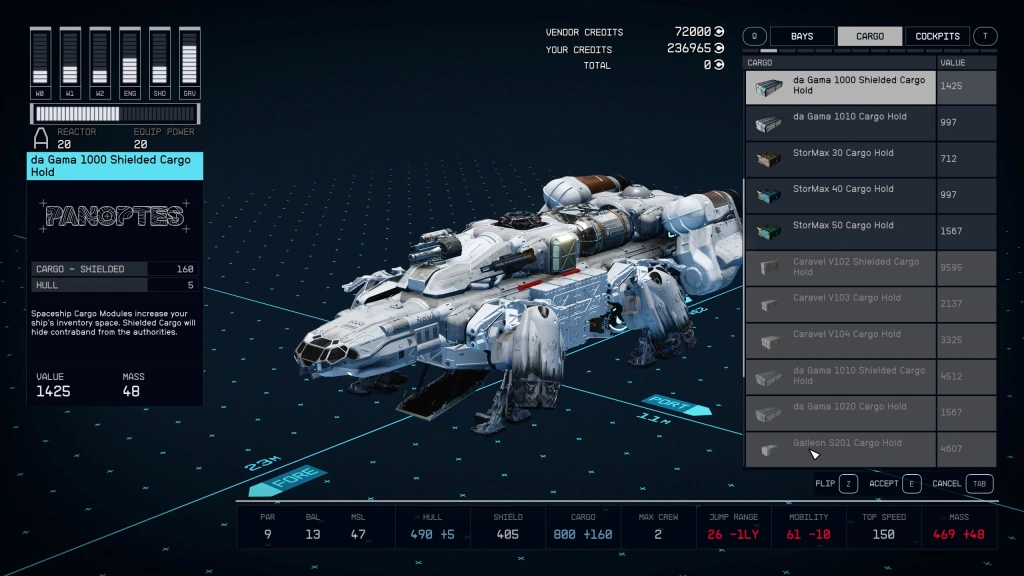Select Caravel V102 Shielded Cargo Hold name
The height and width of the screenshot is (576, 1024).
(856, 266)
